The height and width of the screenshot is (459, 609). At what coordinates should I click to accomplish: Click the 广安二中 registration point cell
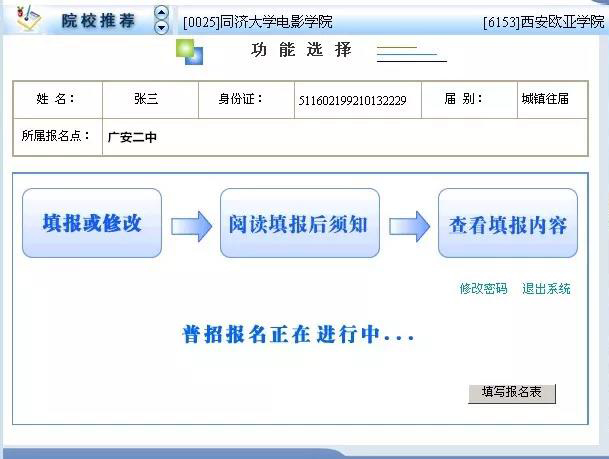[132, 137]
